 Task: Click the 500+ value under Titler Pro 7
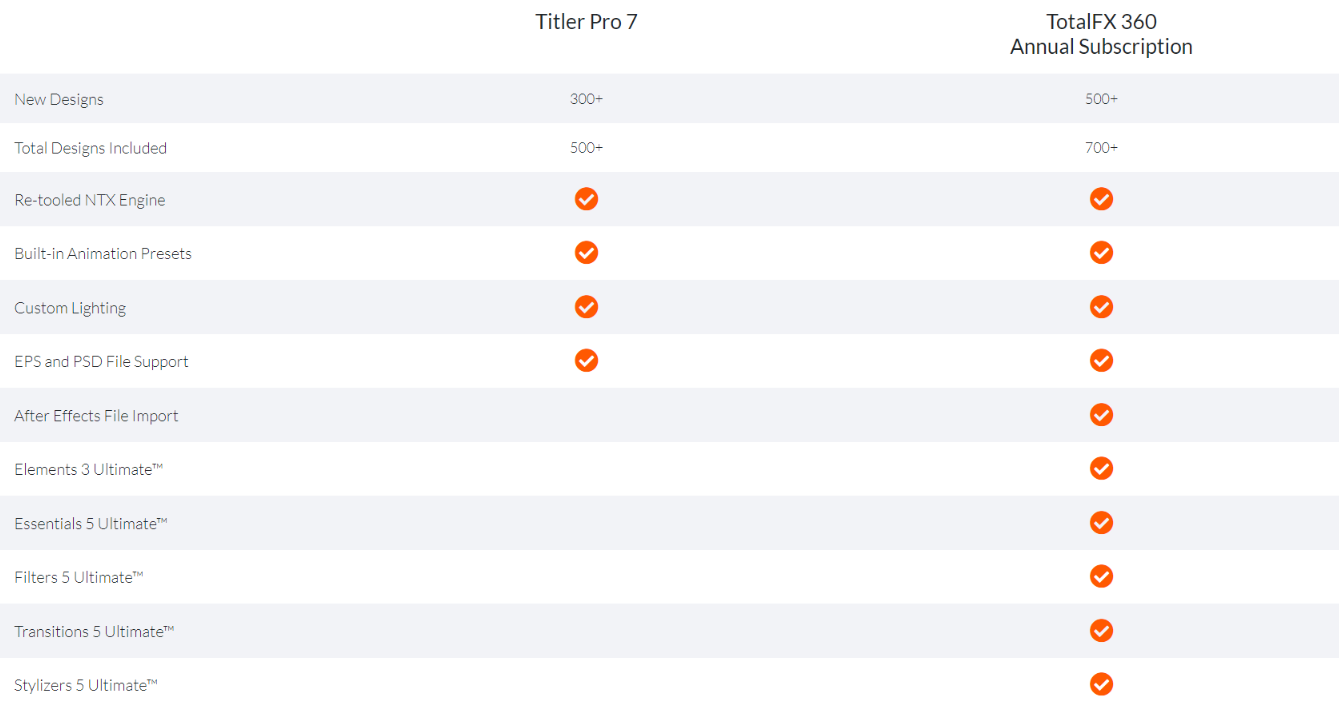(586, 148)
